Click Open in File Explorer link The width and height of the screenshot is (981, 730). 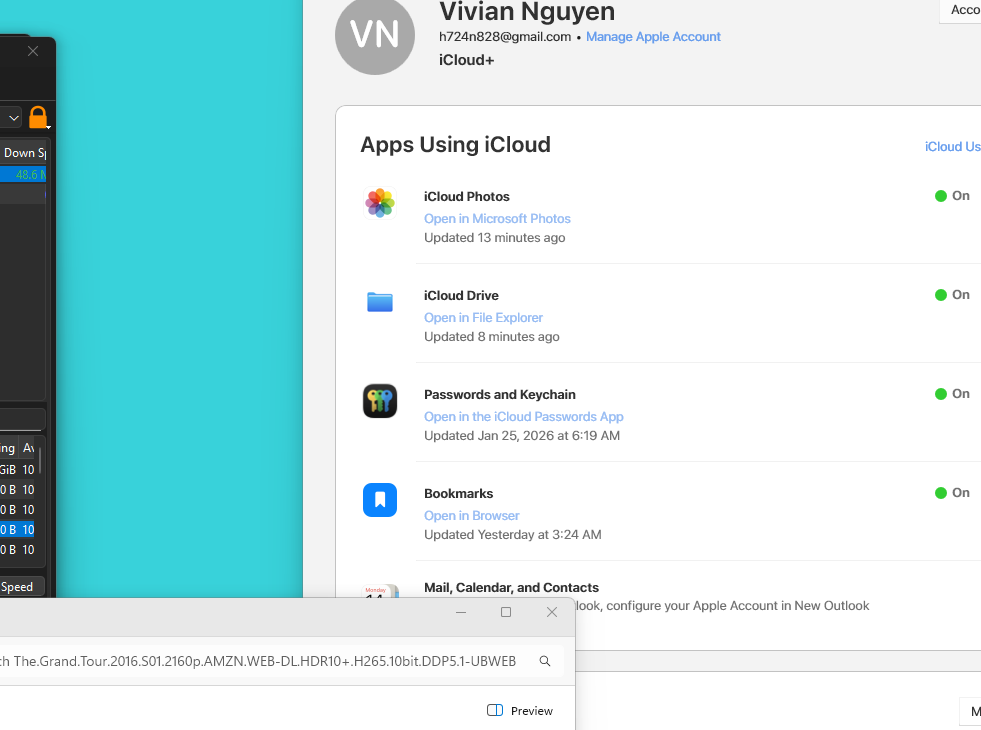(x=483, y=318)
